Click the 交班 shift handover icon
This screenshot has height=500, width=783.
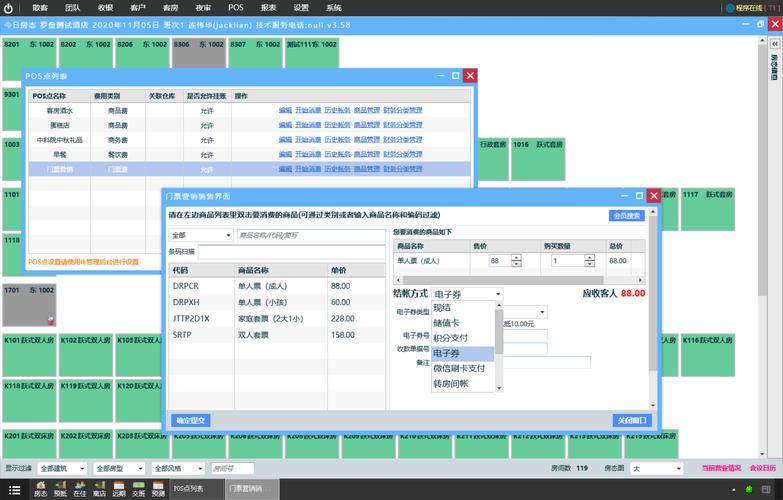pos(138,488)
